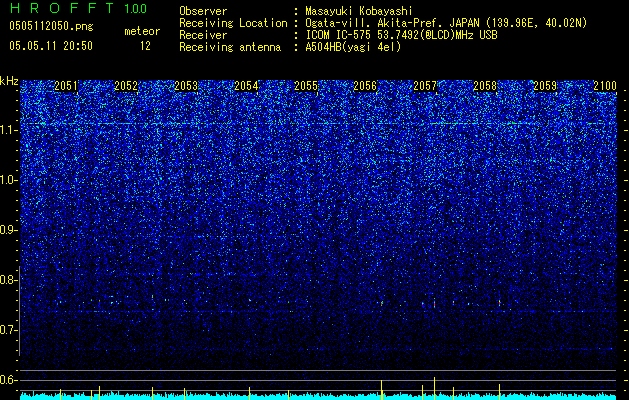Click the date stamp 05.05.11 20:50
Image resolution: width=629 pixels, height=400 pixels.
coord(51,46)
